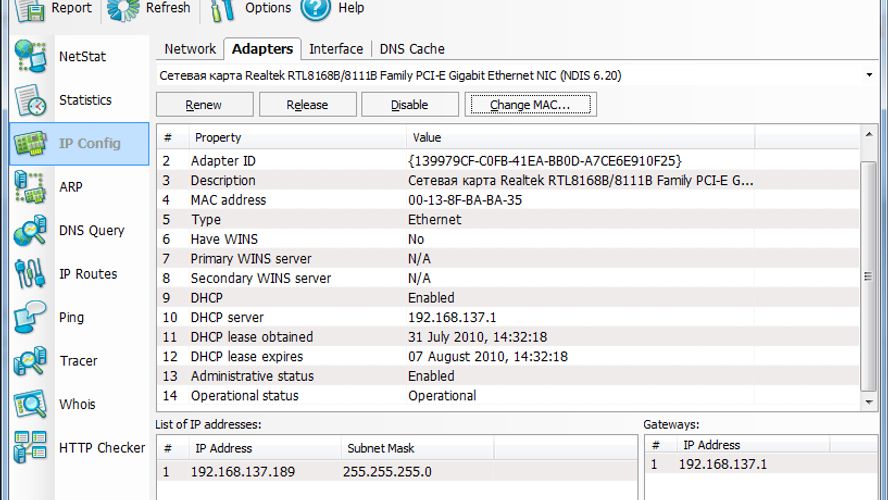Click the NetStat label in sidebar
888x500 pixels.
click(x=82, y=57)
